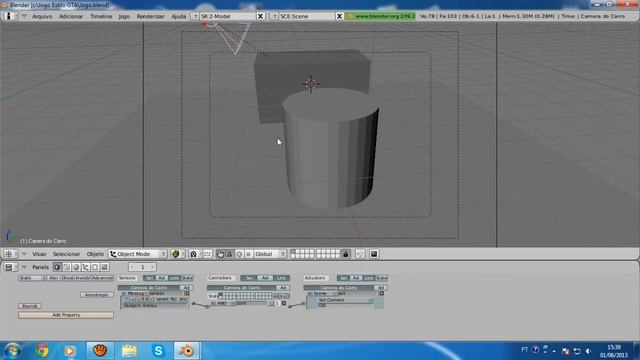Viewport: 640px width, 360px height.
Task: Click the Panels menu button
Action: 40,267
